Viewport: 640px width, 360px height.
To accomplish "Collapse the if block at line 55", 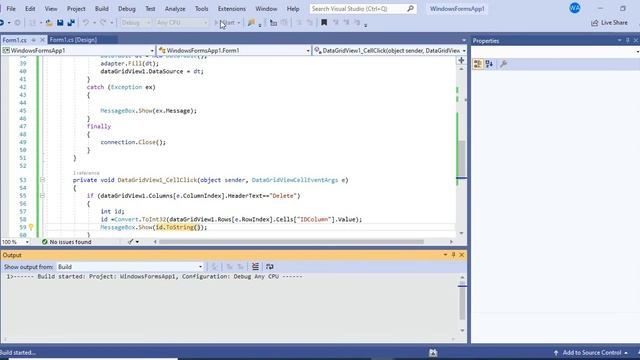I will point(42,196).
